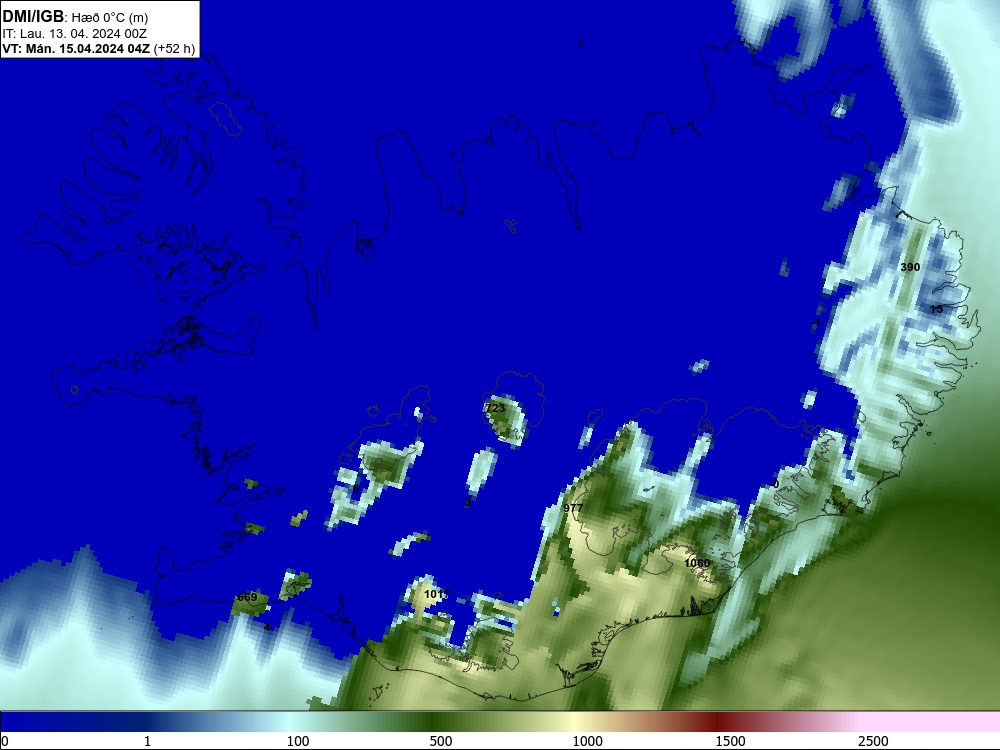Click the 'Hæð 0°C (m)' parameter label
Image resolution: width=1000 pixels, height=750 pixels.
110,18
